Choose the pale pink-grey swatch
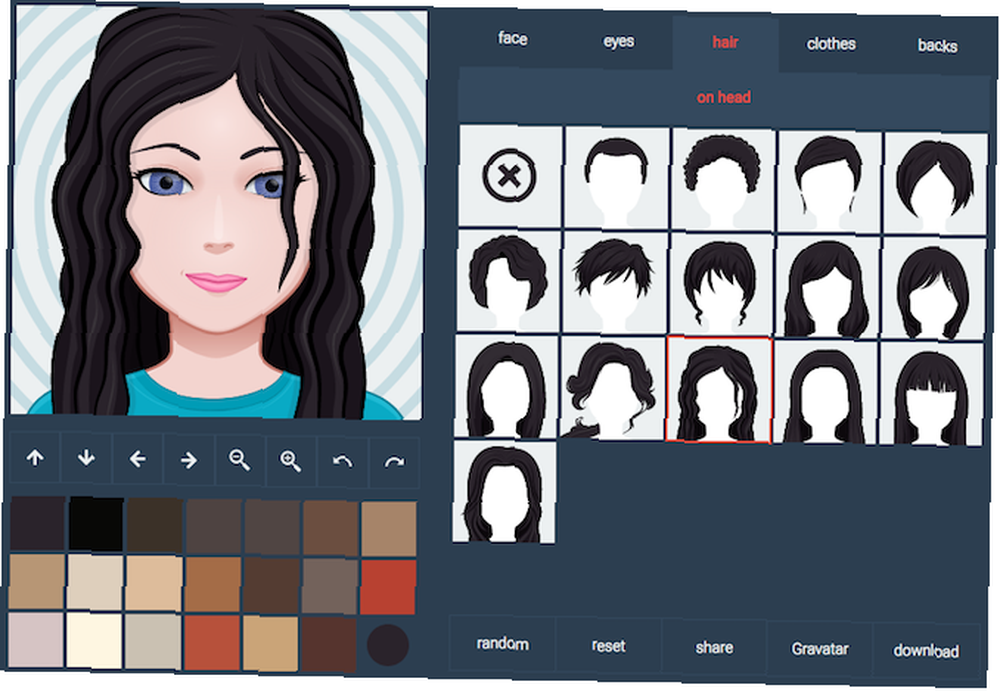Image resolution: width=1000 pixels, height=691 pixels. (x=36, y=639)
